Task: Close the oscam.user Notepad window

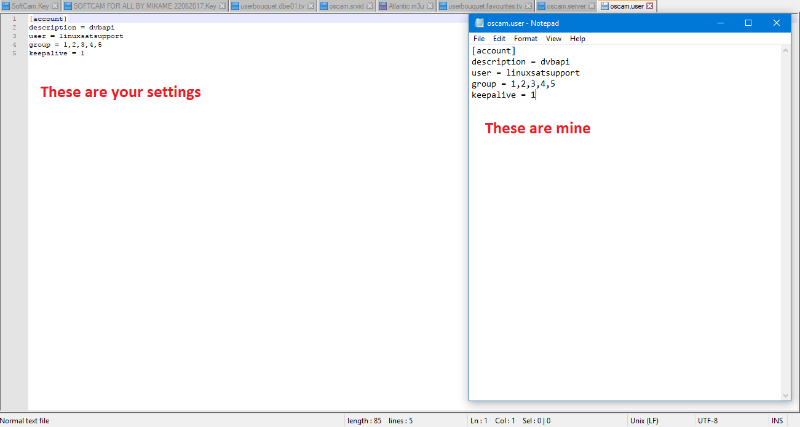Action: 777,23
